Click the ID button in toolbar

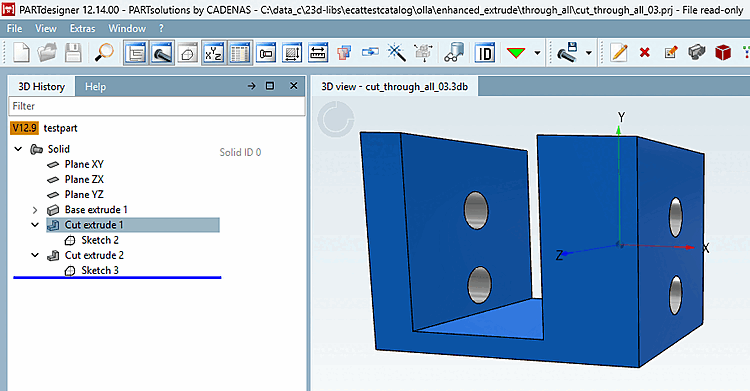(x=485, y=53)
